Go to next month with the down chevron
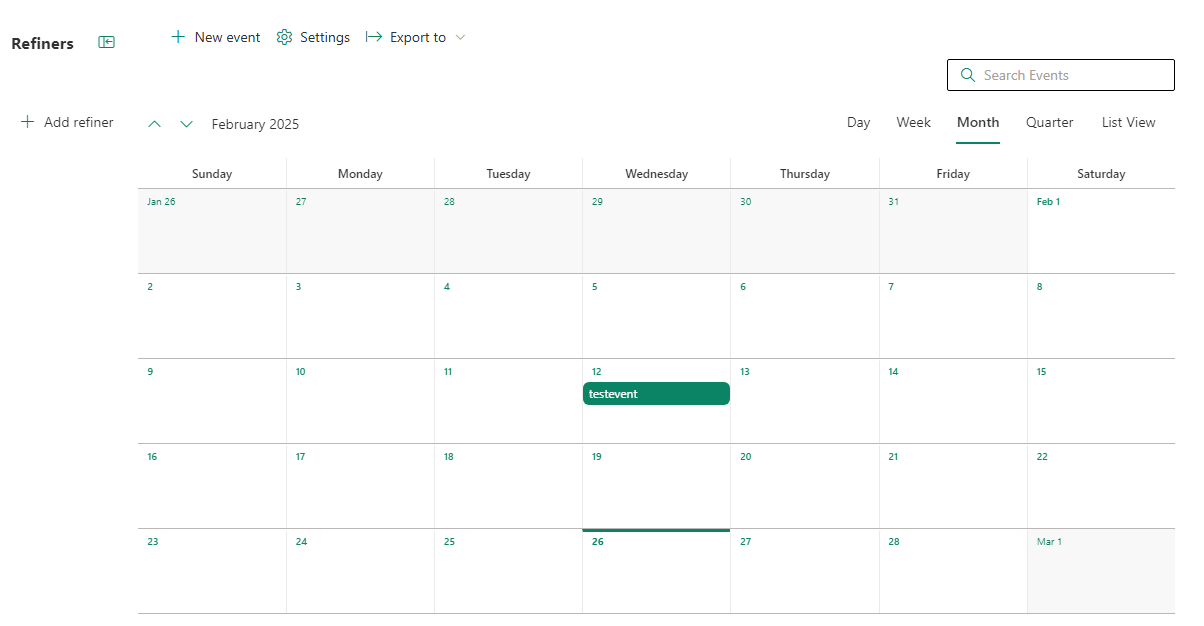This screenshot has width=1204, height=626. (186, 123)
